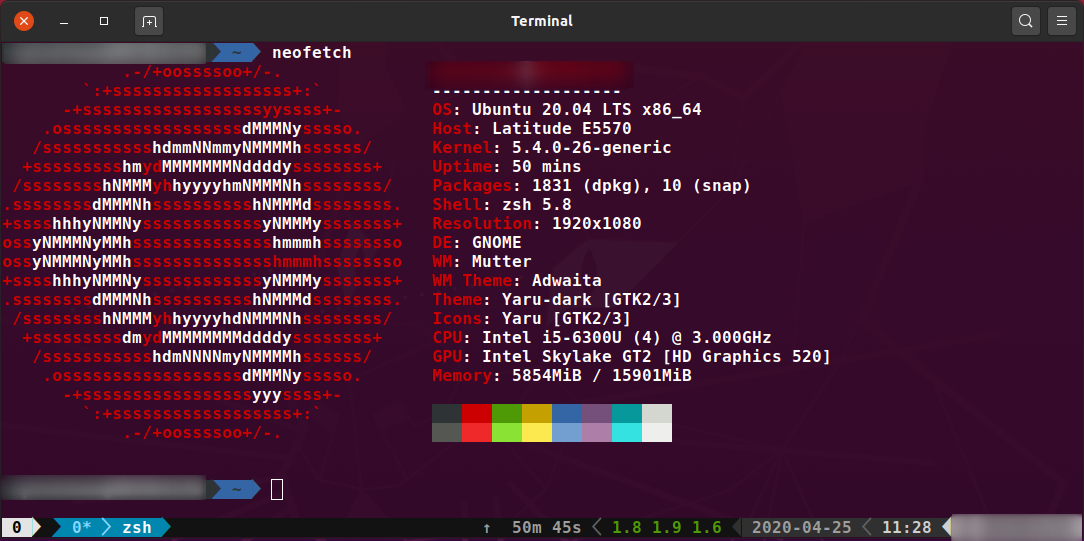
Task: Click the bright cyan color block
Action: pos(627,432)
